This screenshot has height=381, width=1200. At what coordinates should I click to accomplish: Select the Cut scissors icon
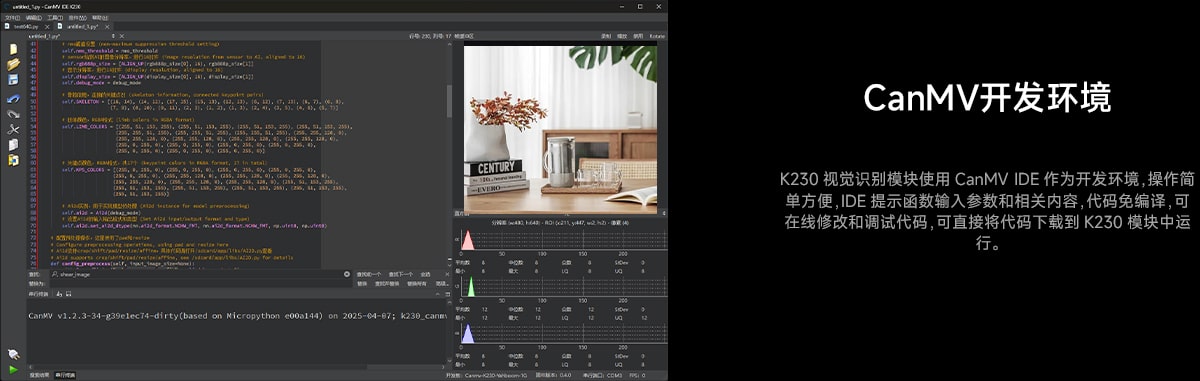13,130
